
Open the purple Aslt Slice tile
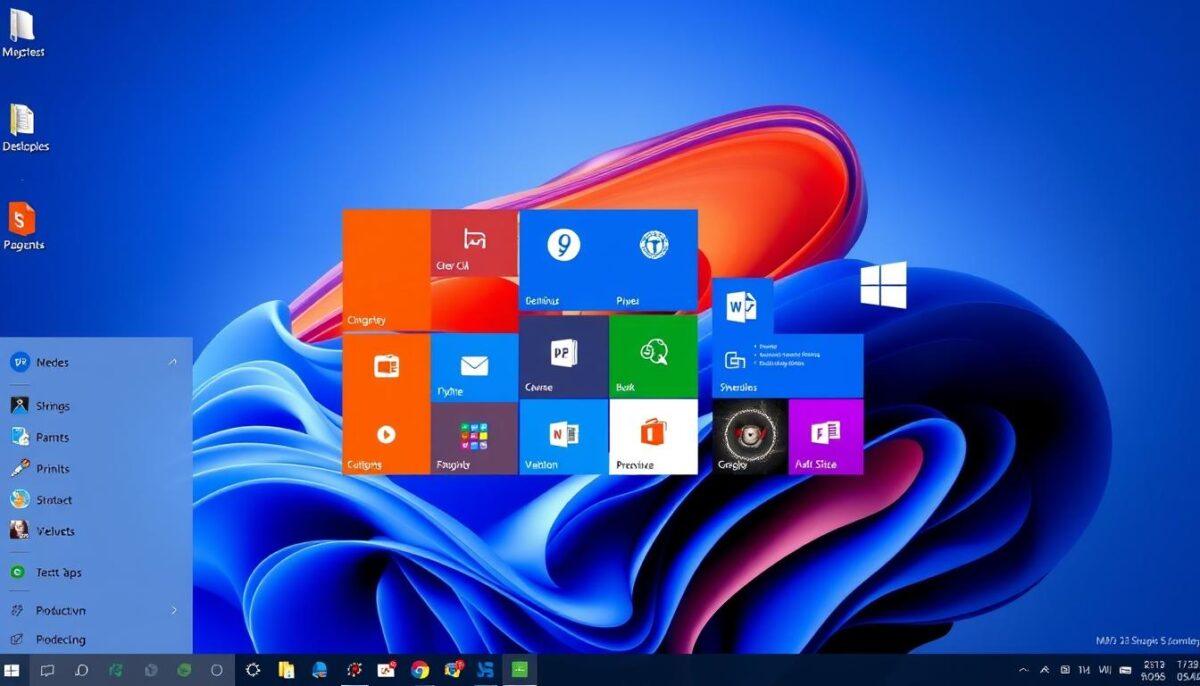point(825,436)
